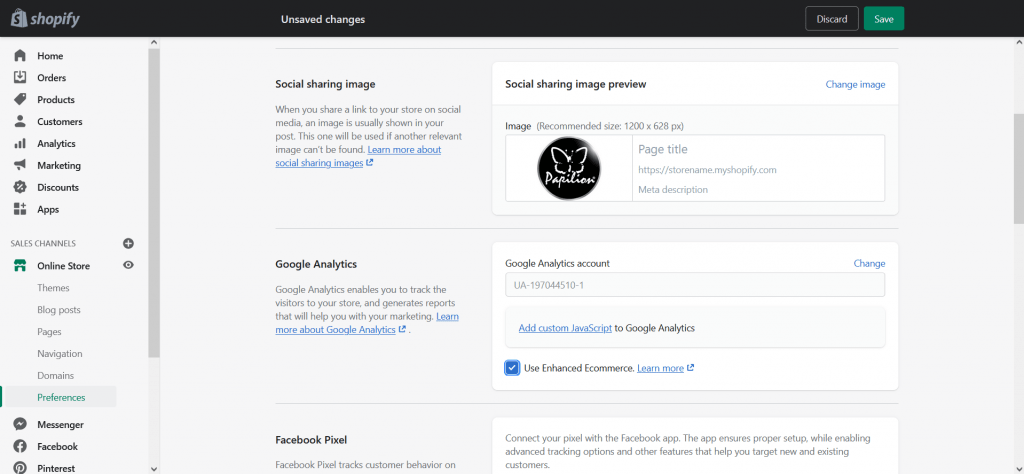Click Change image link
The image size is (1024, 474).
point(856,84)
